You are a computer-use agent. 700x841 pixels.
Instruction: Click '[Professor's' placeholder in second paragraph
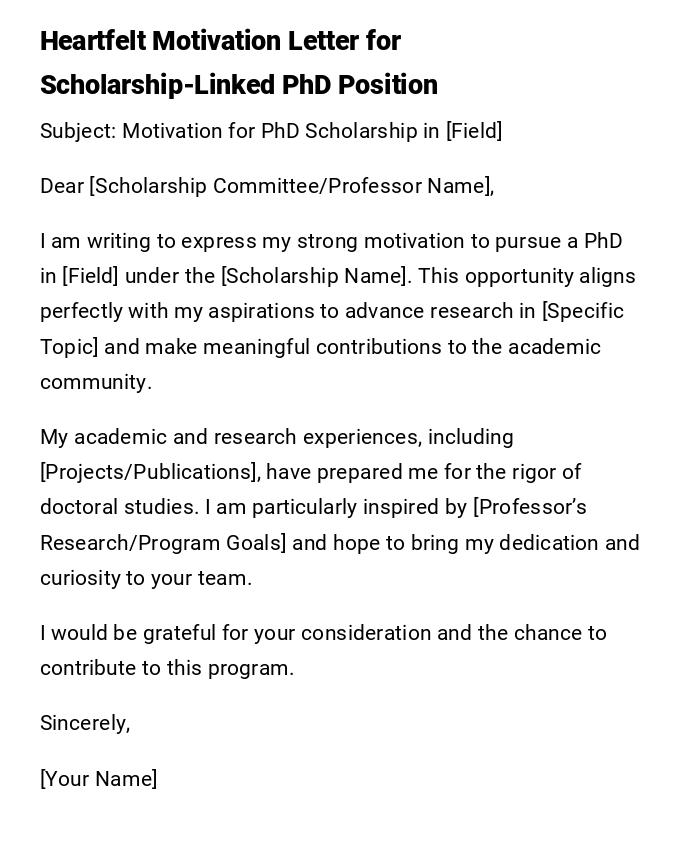coord(530,507)
